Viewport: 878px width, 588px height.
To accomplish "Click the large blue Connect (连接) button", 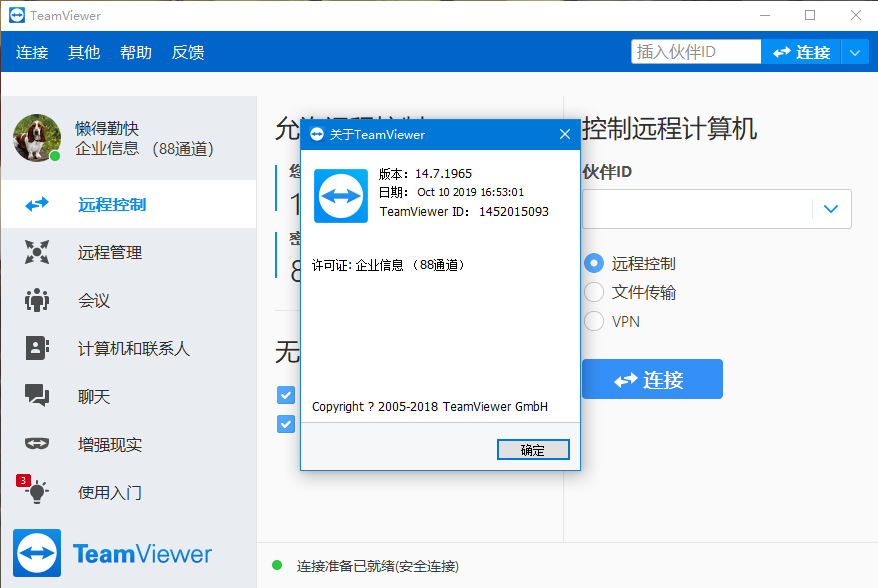I will click(652, 380).
